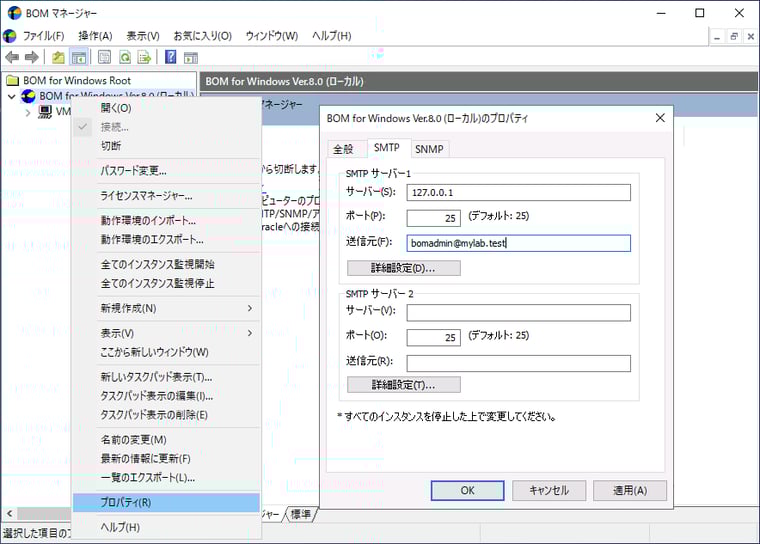
Task: Open the ヘルプ(H) menu in menu bar
Action: click(x=332, y=36)
